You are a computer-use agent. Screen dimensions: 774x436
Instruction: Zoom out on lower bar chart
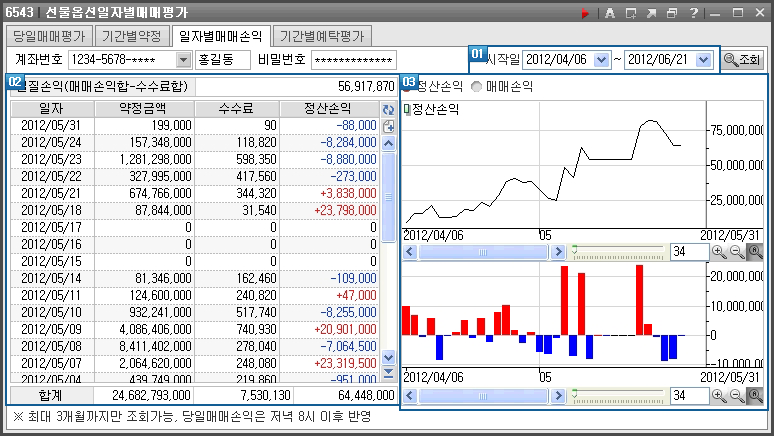pyautogui.click(x=737, y=396)
